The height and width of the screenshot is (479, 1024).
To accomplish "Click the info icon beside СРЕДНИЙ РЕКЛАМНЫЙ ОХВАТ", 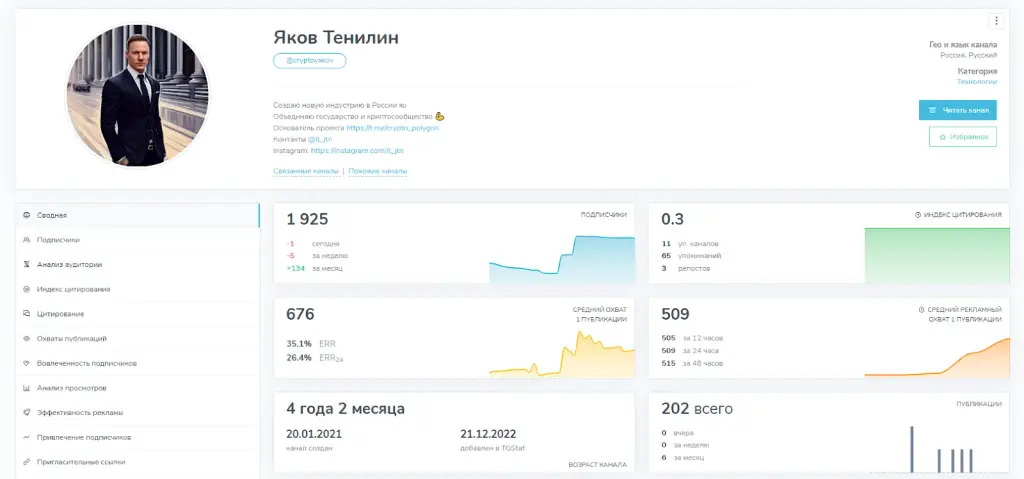I will click(x=921, y=310).
